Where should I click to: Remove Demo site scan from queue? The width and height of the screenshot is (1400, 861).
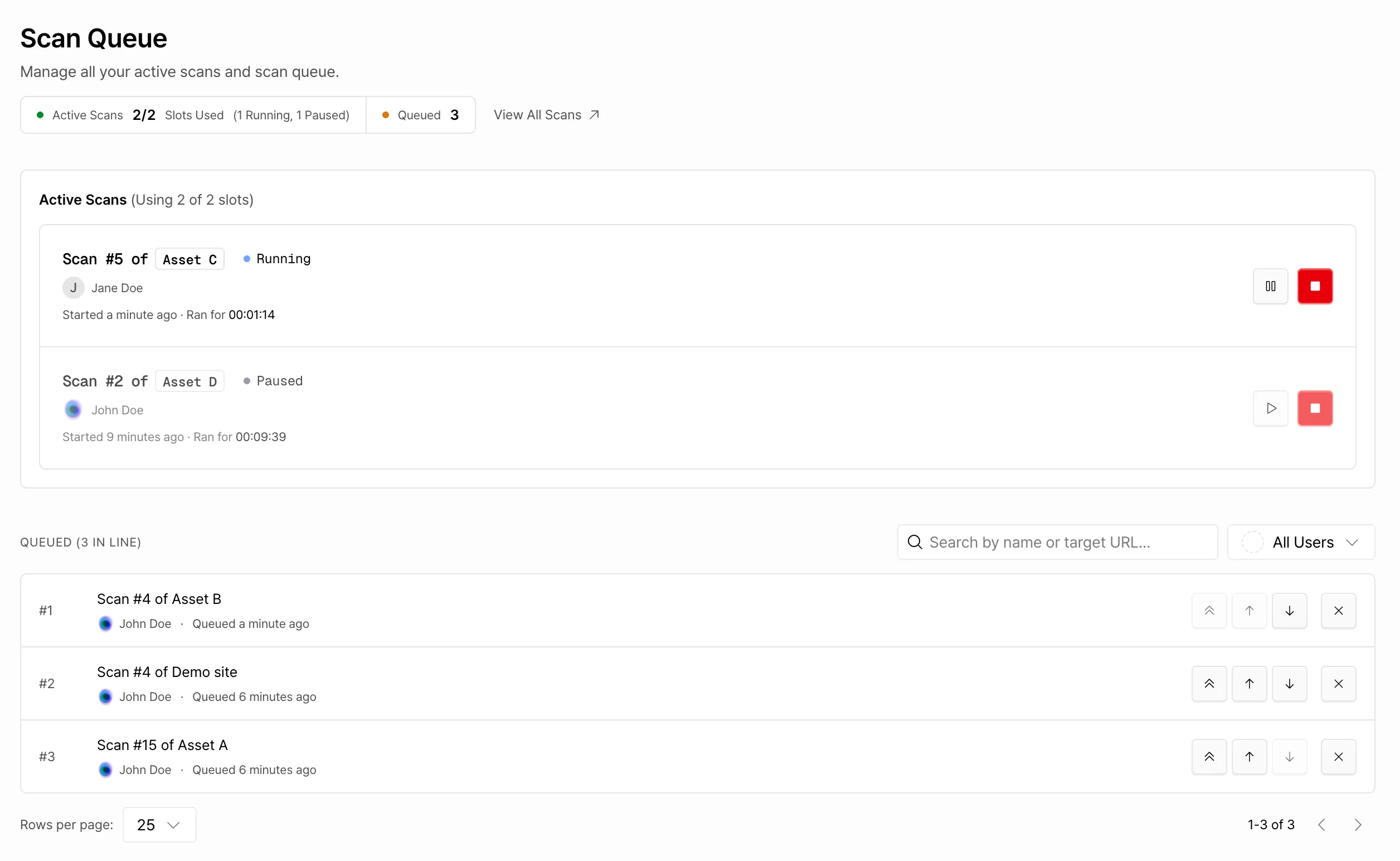tap(1338, 683)
